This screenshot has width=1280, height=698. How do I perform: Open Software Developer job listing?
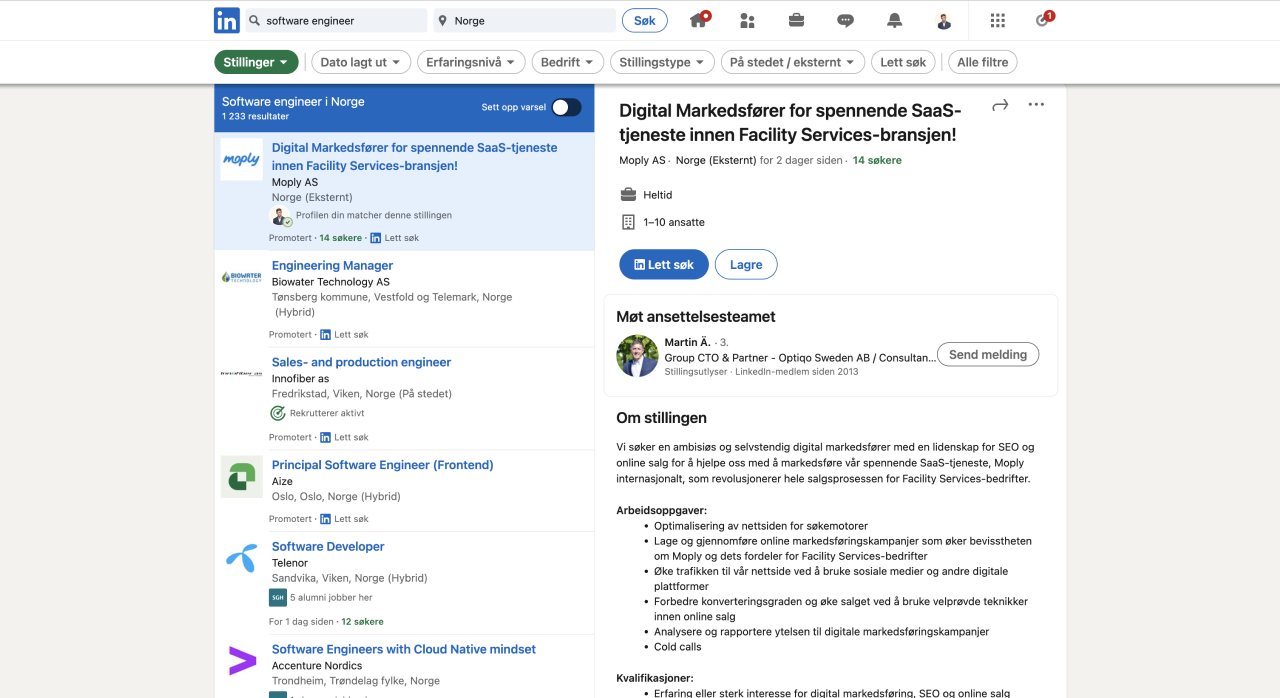coord(328,546)
